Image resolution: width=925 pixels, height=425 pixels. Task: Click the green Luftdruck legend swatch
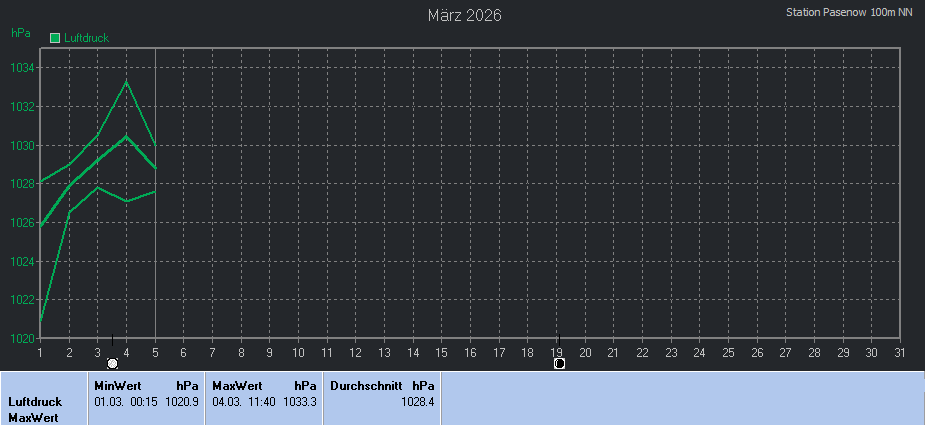click(x=55, y=38)
